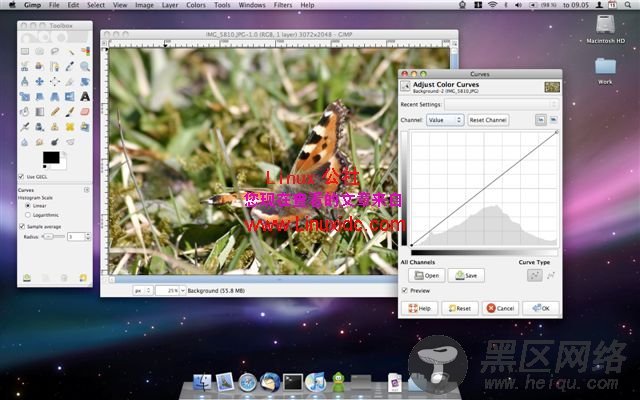
Task: Open the Tools menu
Action: coord(222,5)
